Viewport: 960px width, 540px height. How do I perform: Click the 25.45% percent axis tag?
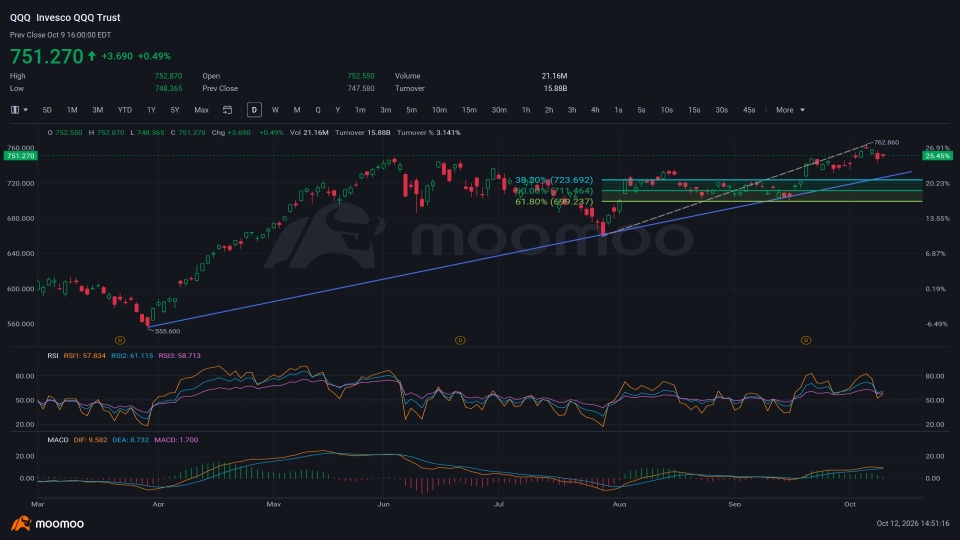(x=938, y=156)
